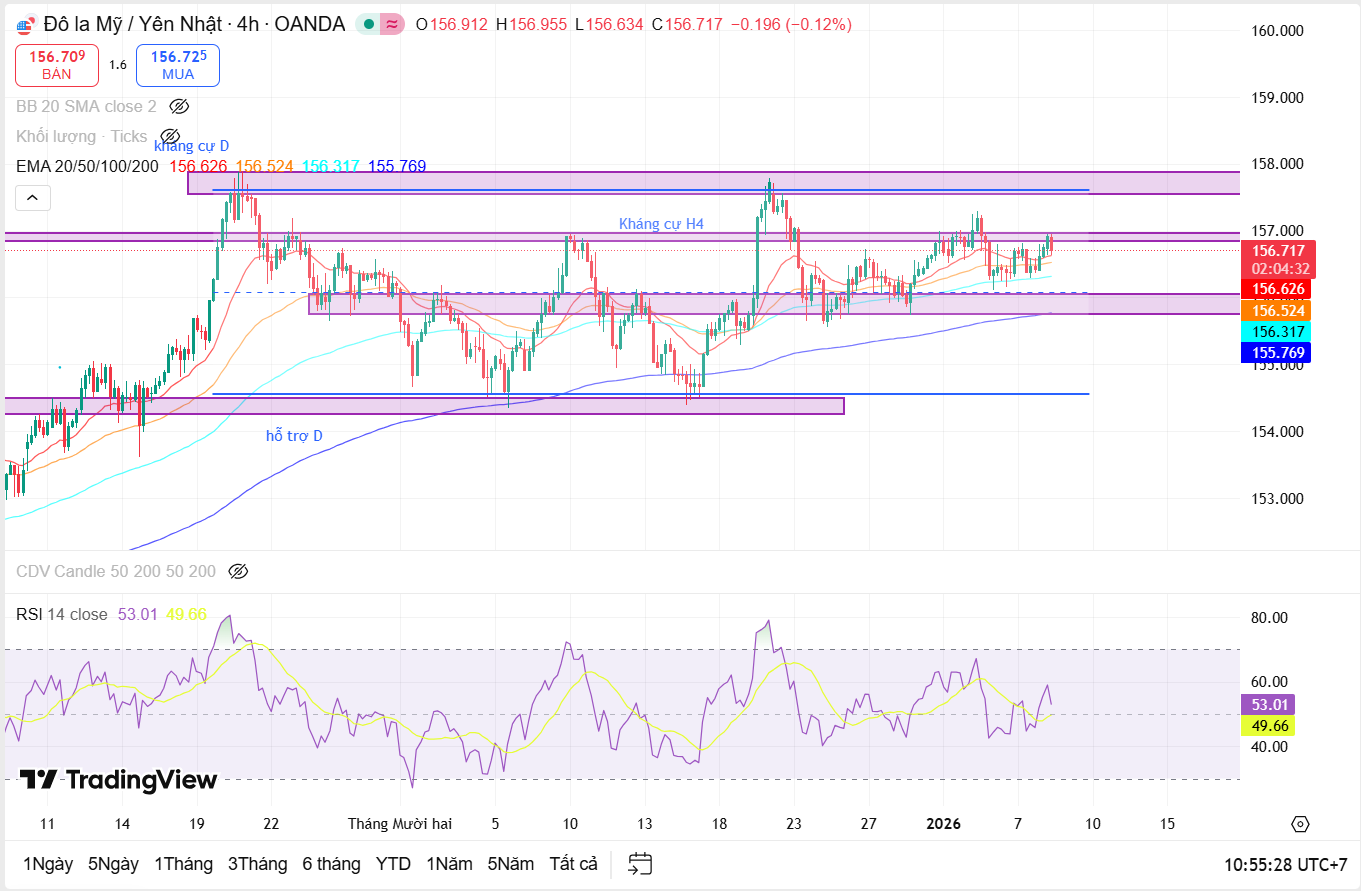The width and height of the screenshot is (1361, 891).
Task: Click the pink approximate-data indicator icon
Action: tap(392, 24)
